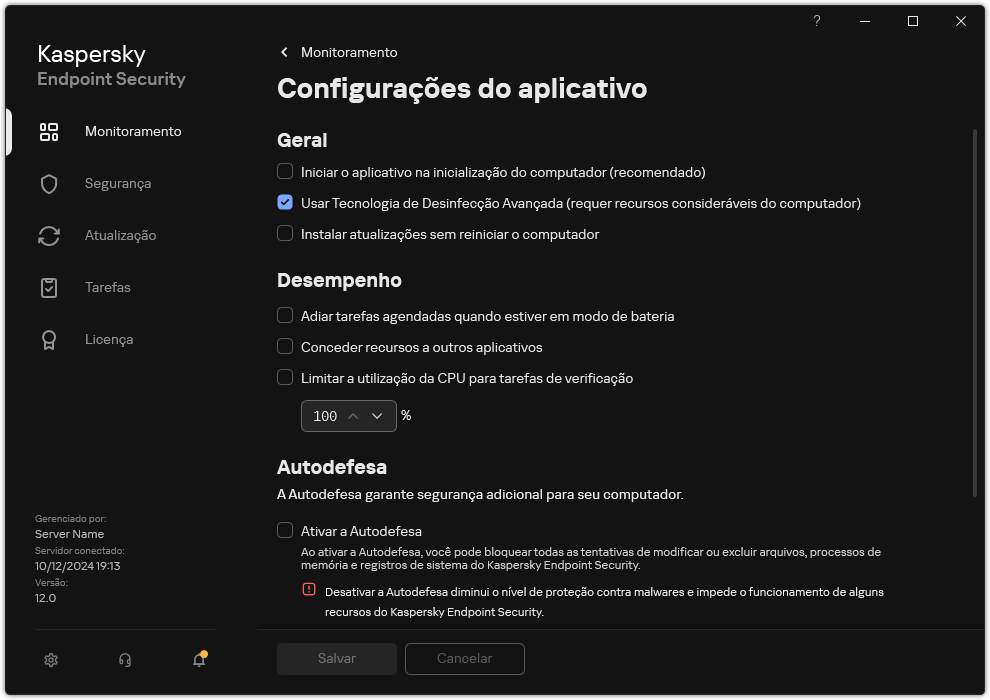This screenshot has width=990, height=700.
Task: Open the settings gear at bottom left
Action: click(x=50, y=660)
